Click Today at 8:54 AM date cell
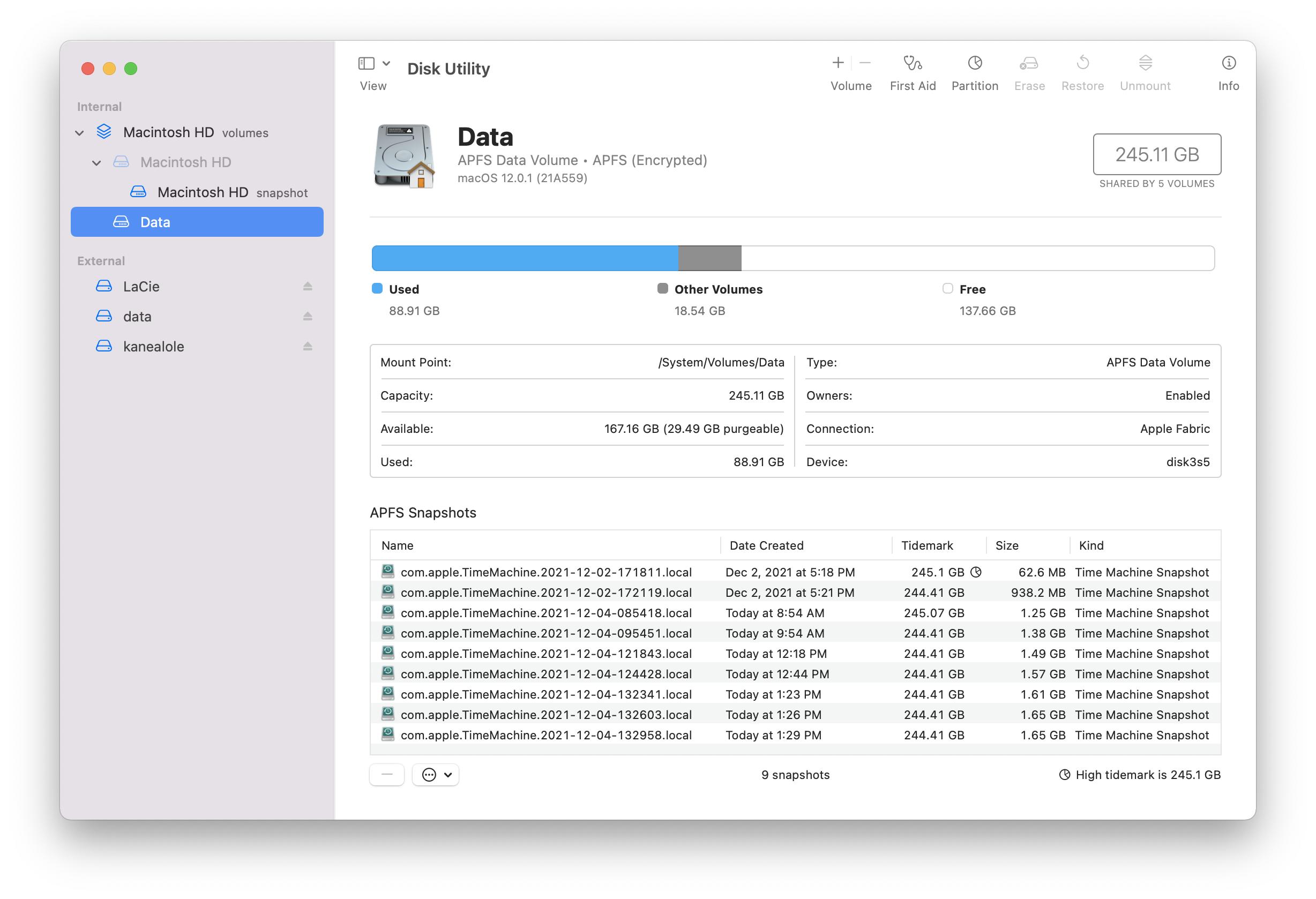This screenshot has height=899, width=1316. point(775,613)
